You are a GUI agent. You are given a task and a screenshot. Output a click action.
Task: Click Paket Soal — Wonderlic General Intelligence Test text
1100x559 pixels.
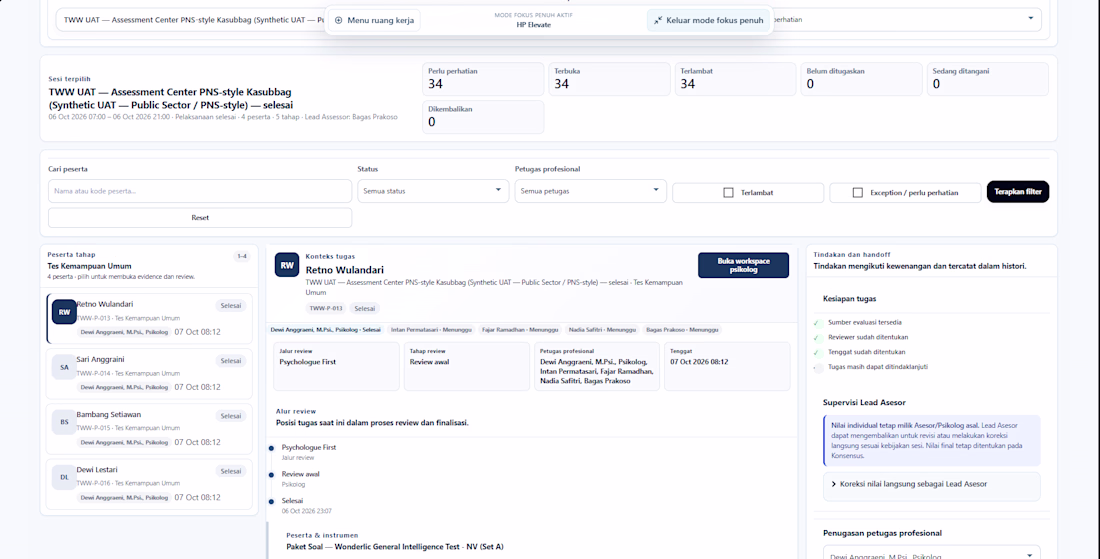[x=395, y=546]
